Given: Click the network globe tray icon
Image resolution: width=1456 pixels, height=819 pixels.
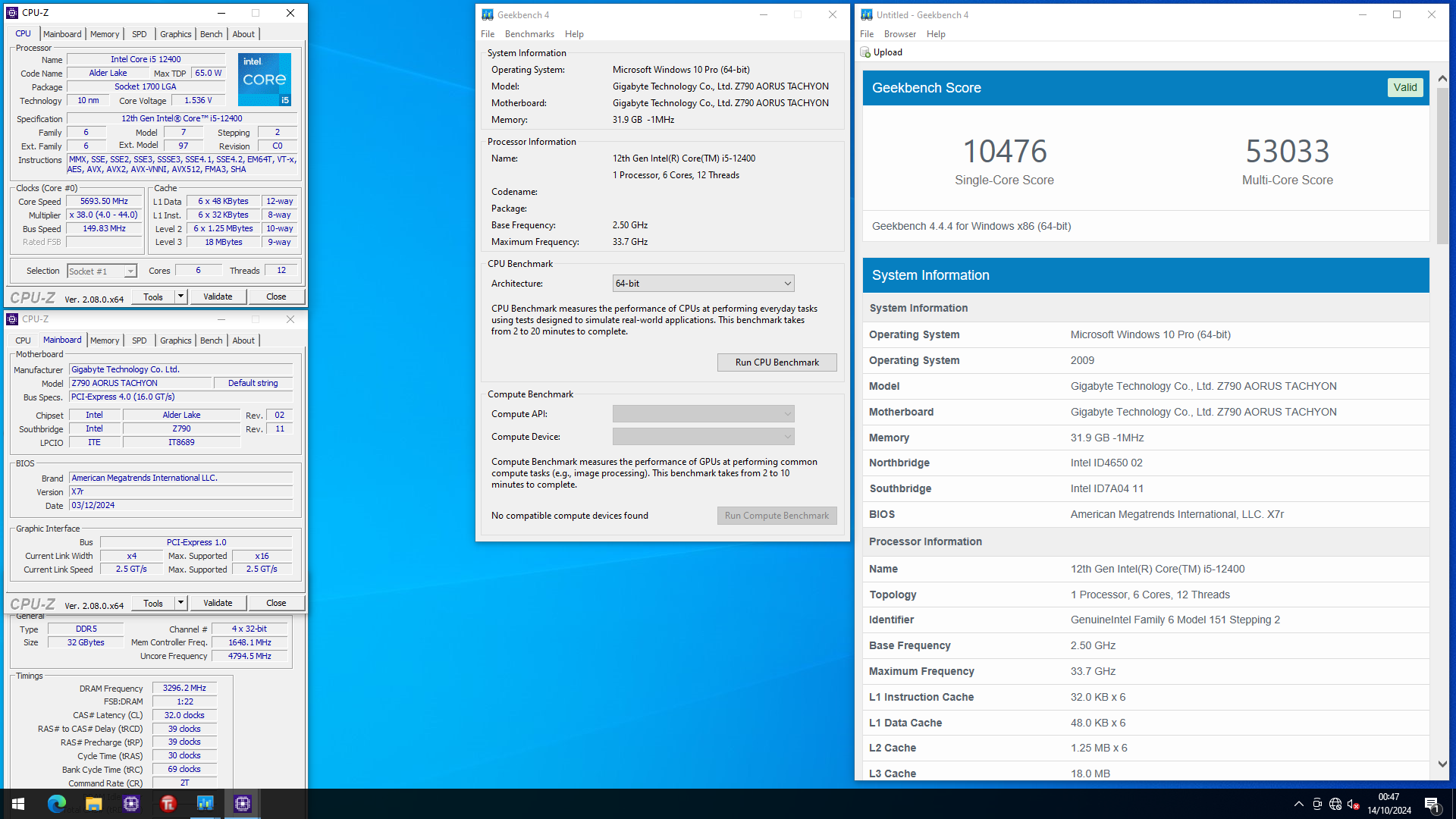Looking at the screenshot, I should [1335, 804].
